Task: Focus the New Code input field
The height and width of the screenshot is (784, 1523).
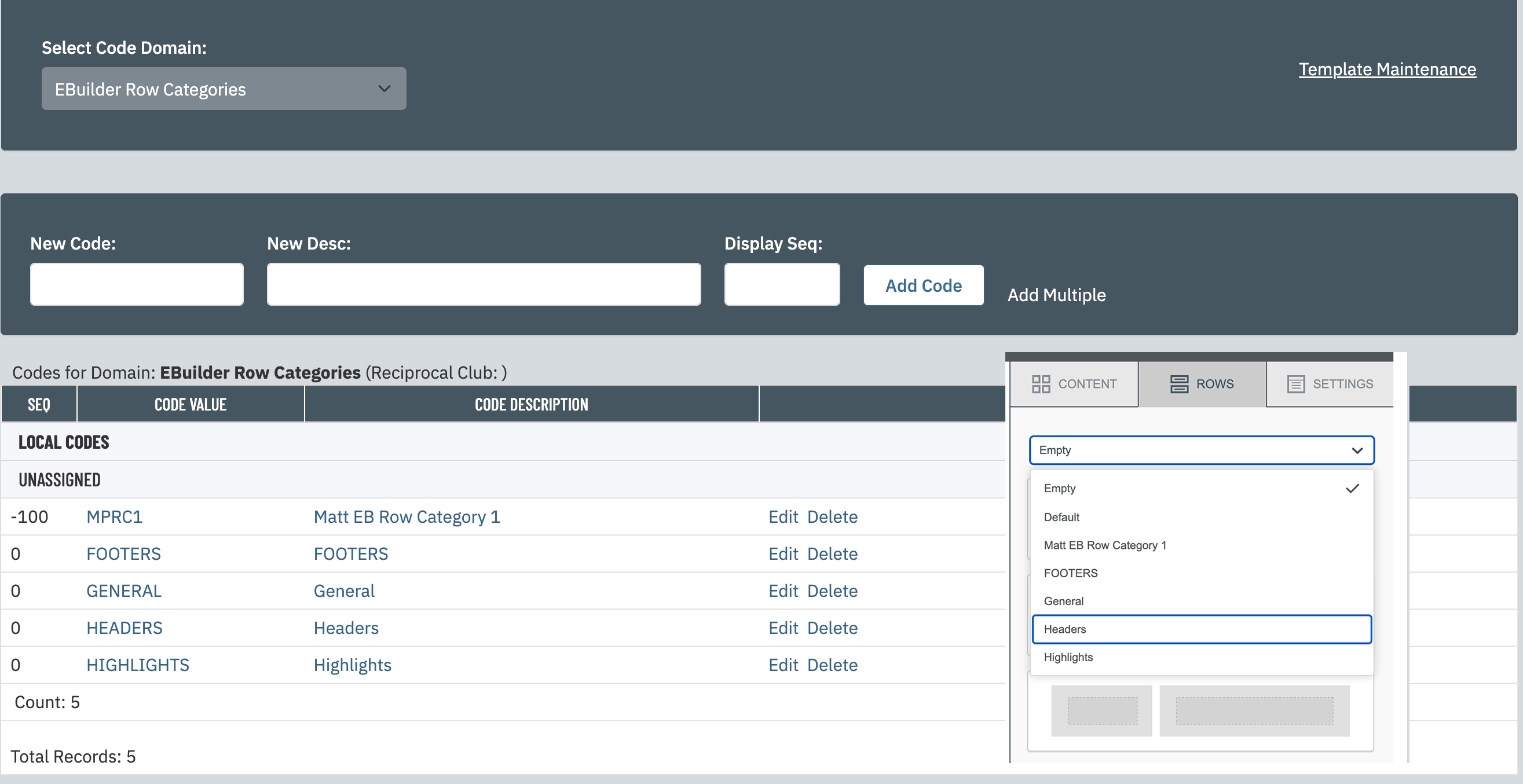Action: click(x=137, y=284)
